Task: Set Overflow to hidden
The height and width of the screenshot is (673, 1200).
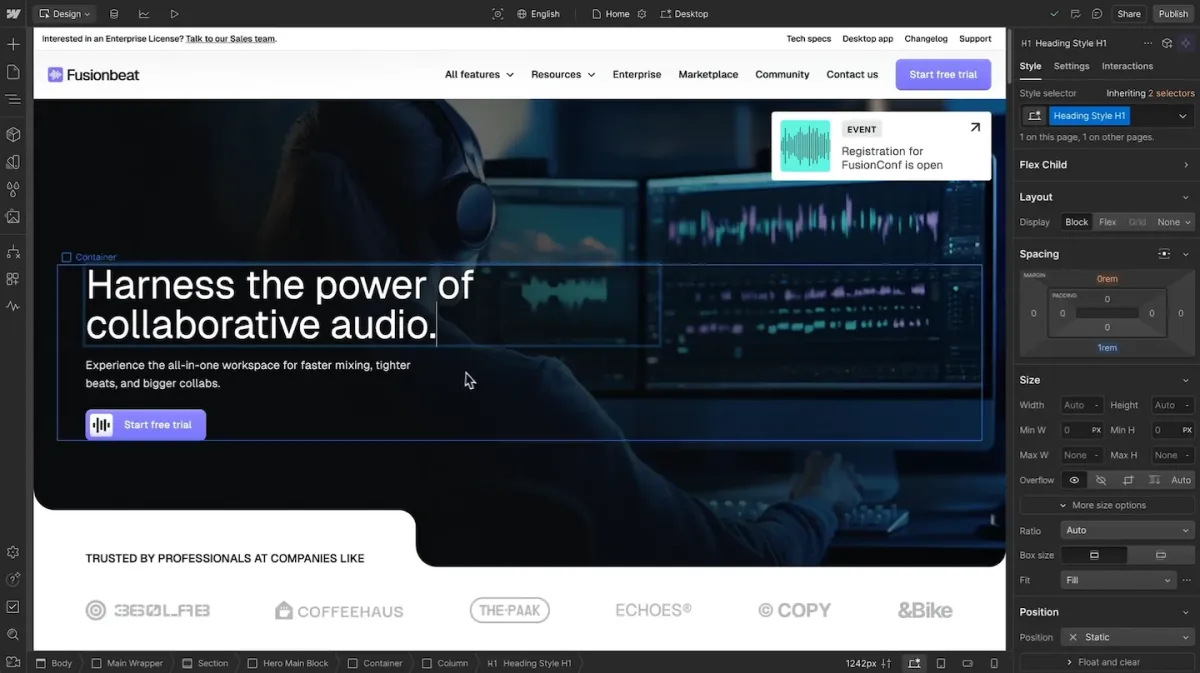Action: [x=1100, y=480]
